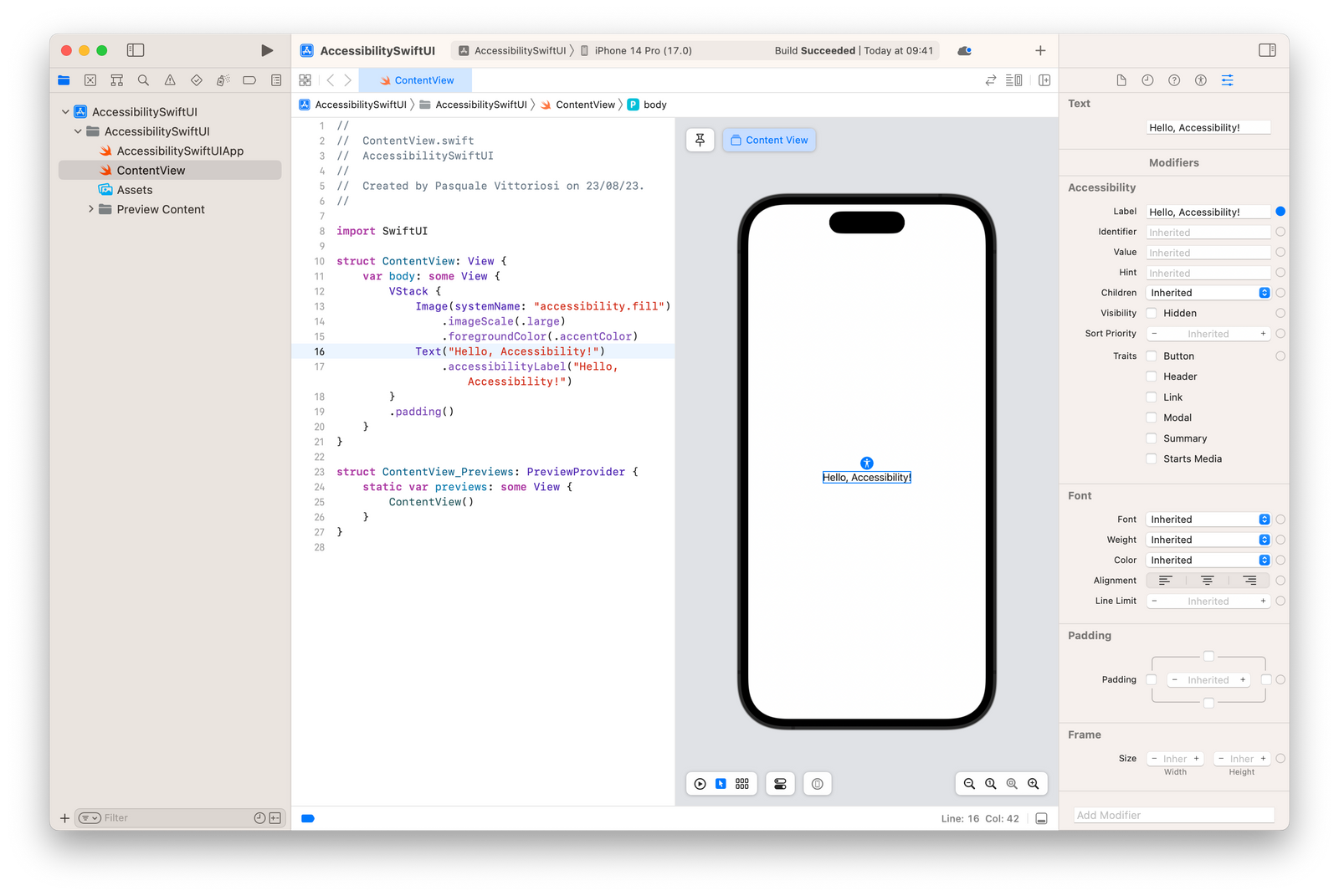
Task: Open the Issue navigator warning triangle
Action: point(170,80)
